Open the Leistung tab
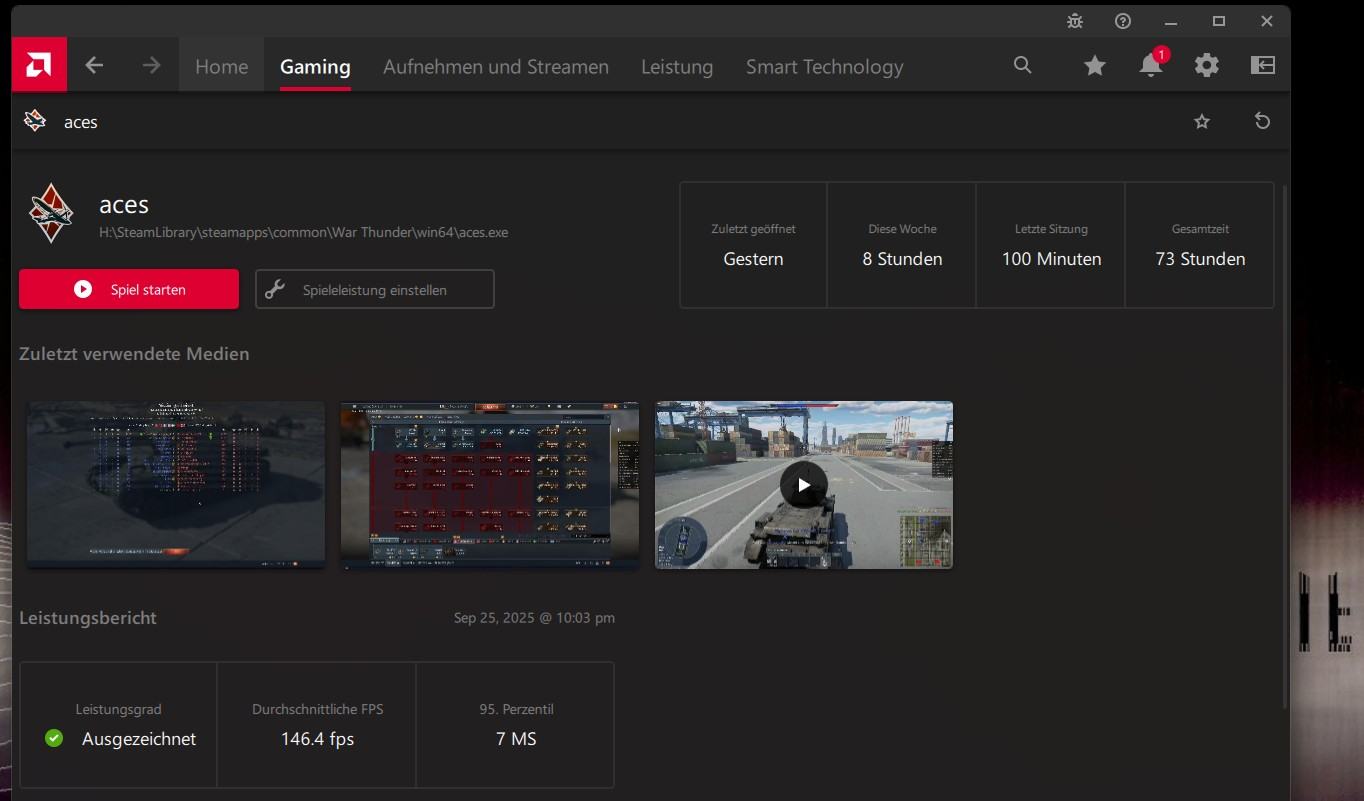This screenshot has width=1364, height=801. [x=677, y=67]
